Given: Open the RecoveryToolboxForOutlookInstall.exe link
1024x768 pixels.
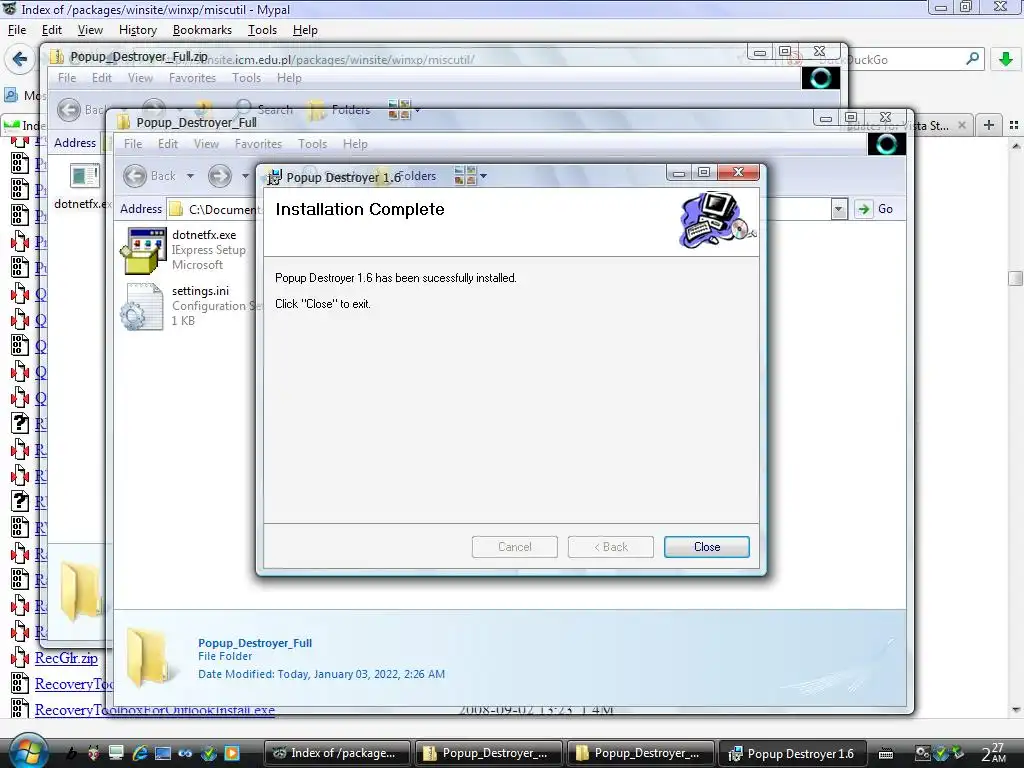Looking at the screenshot, I should point(155,710).
